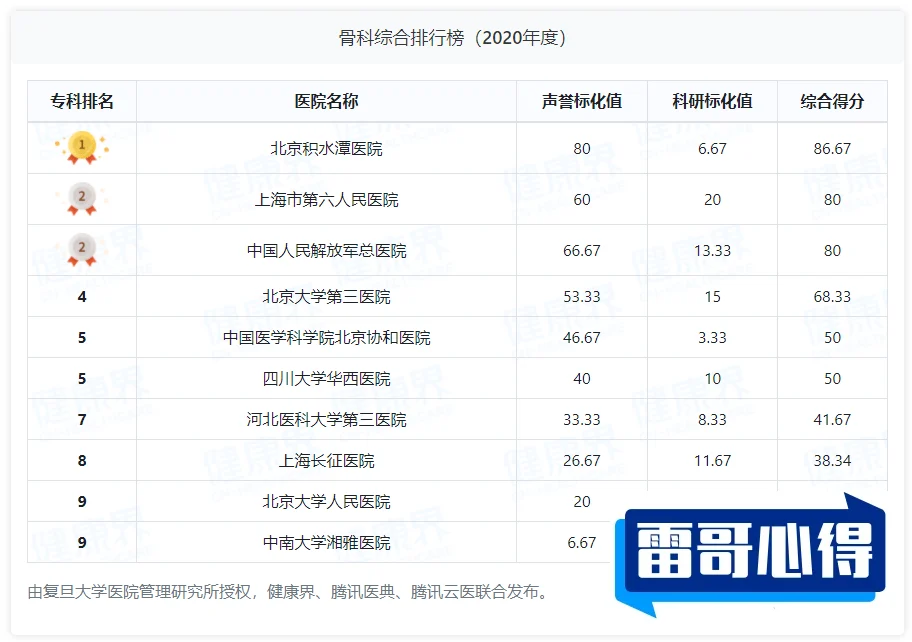Click research value 11.67

[x=712, y=461]
